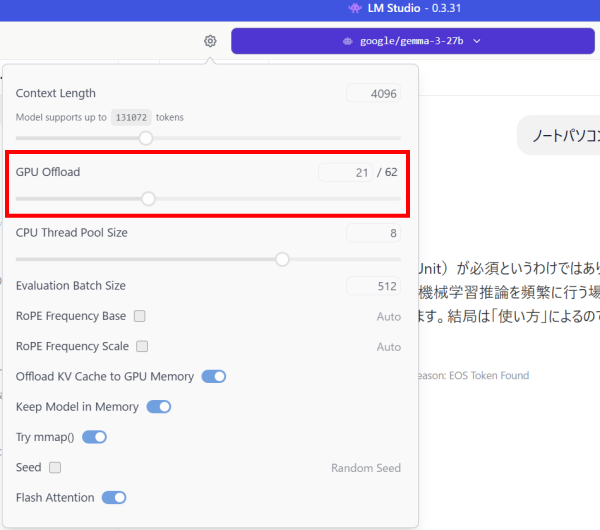
Task: Click the Random Seed value field
Action: tap(366, 468)
